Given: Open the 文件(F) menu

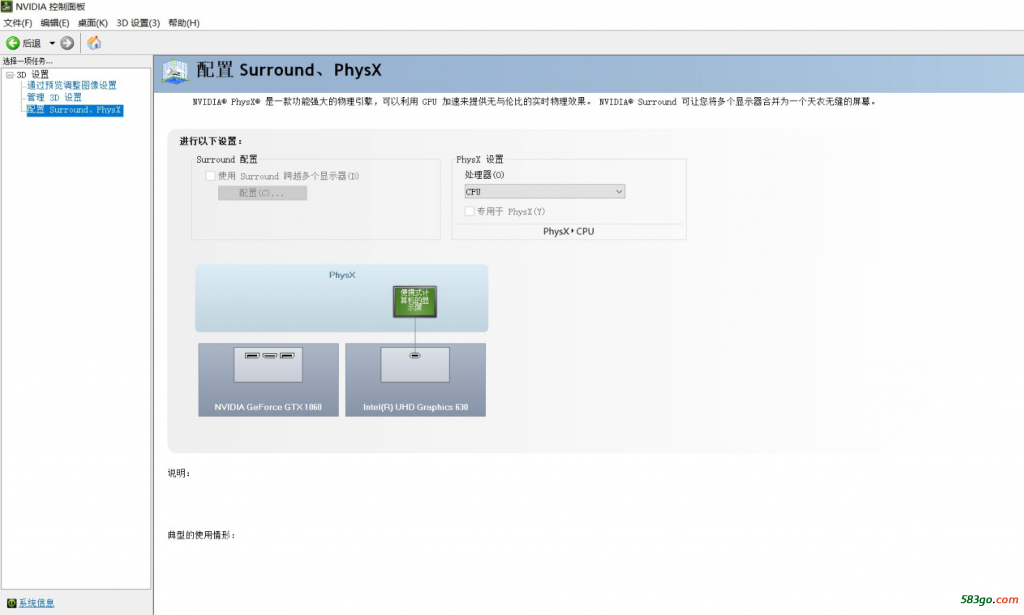Looking at the screenshot, I should click(18, 23).
